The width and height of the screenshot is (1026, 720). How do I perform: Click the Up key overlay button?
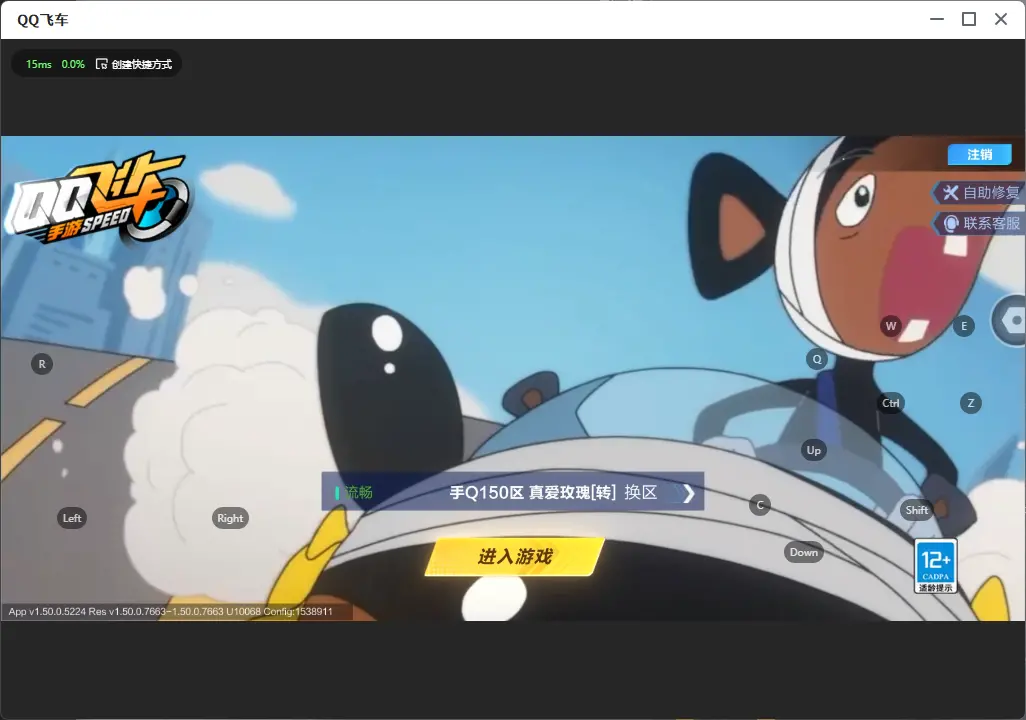pyautogui.click(x=813, y=450)
